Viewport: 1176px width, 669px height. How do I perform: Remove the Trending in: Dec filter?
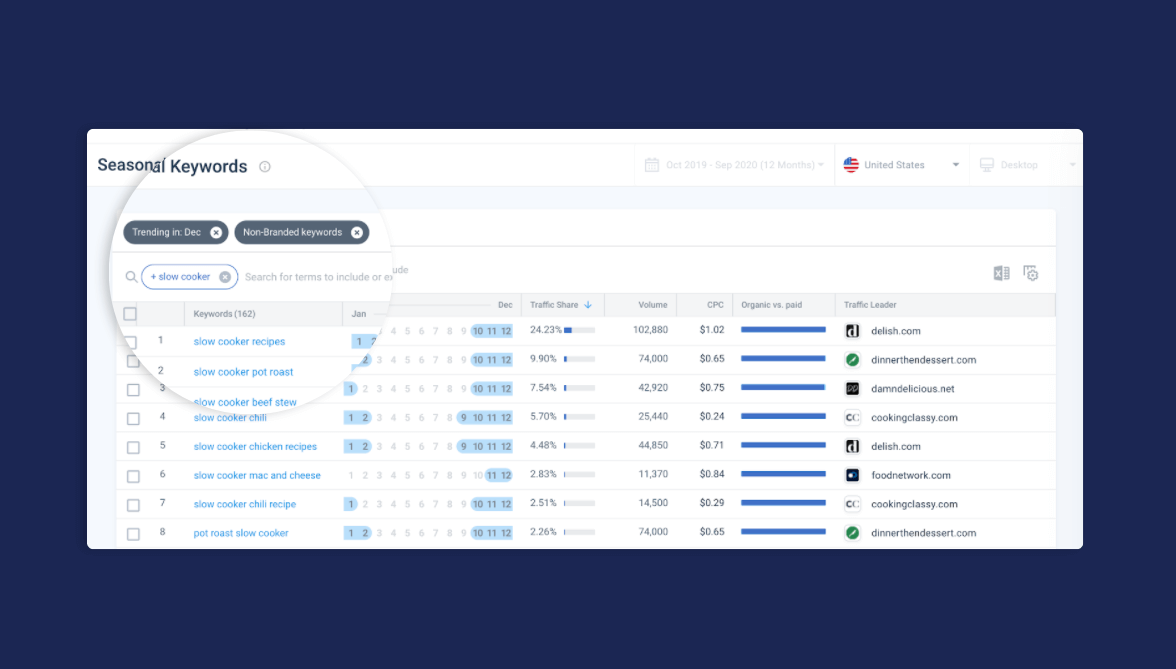pyautogui.click(x=216, y=232)
